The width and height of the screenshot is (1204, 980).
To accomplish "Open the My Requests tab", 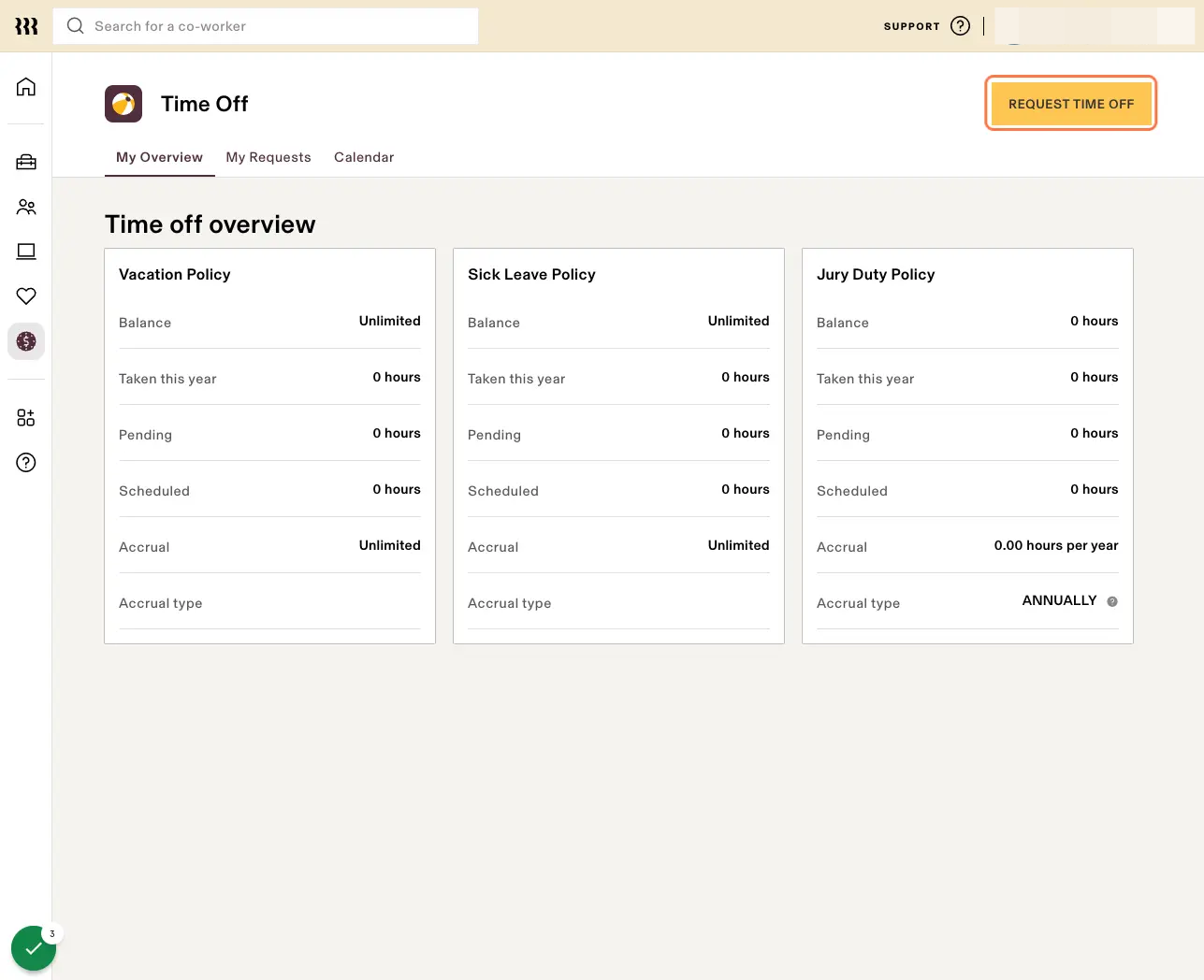I will [x=268, y=157].
